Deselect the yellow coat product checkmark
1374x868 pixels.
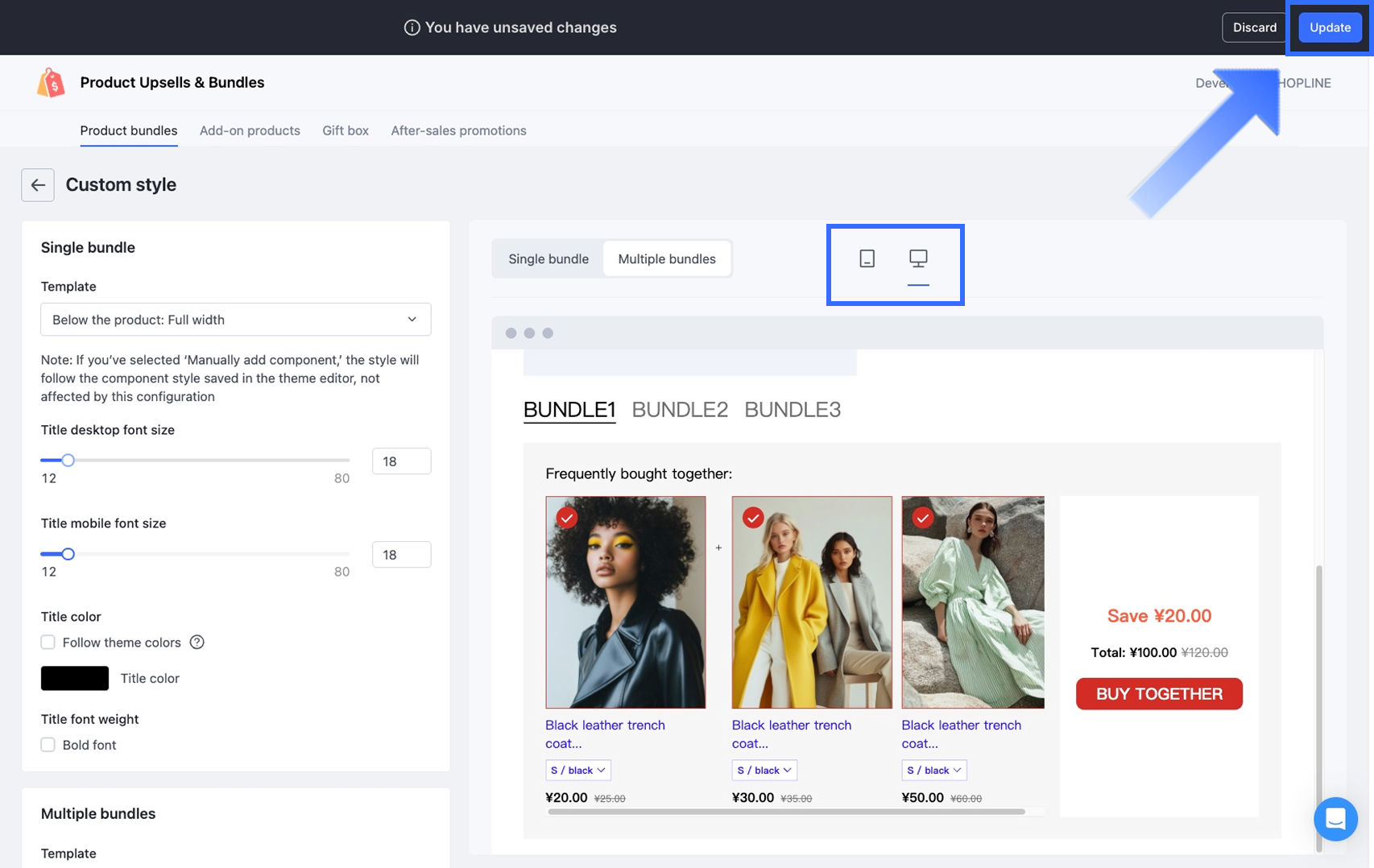pos(753,518)
